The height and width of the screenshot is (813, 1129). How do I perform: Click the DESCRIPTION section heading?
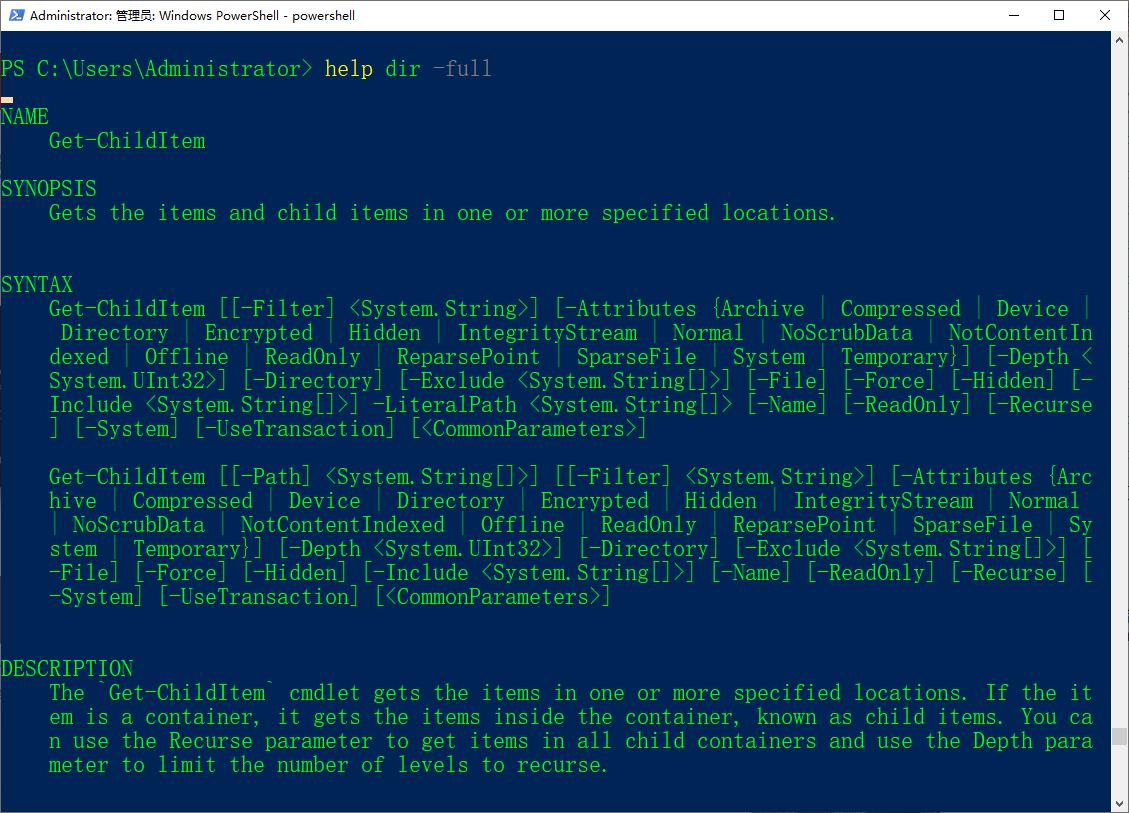(x=67, y=669)
